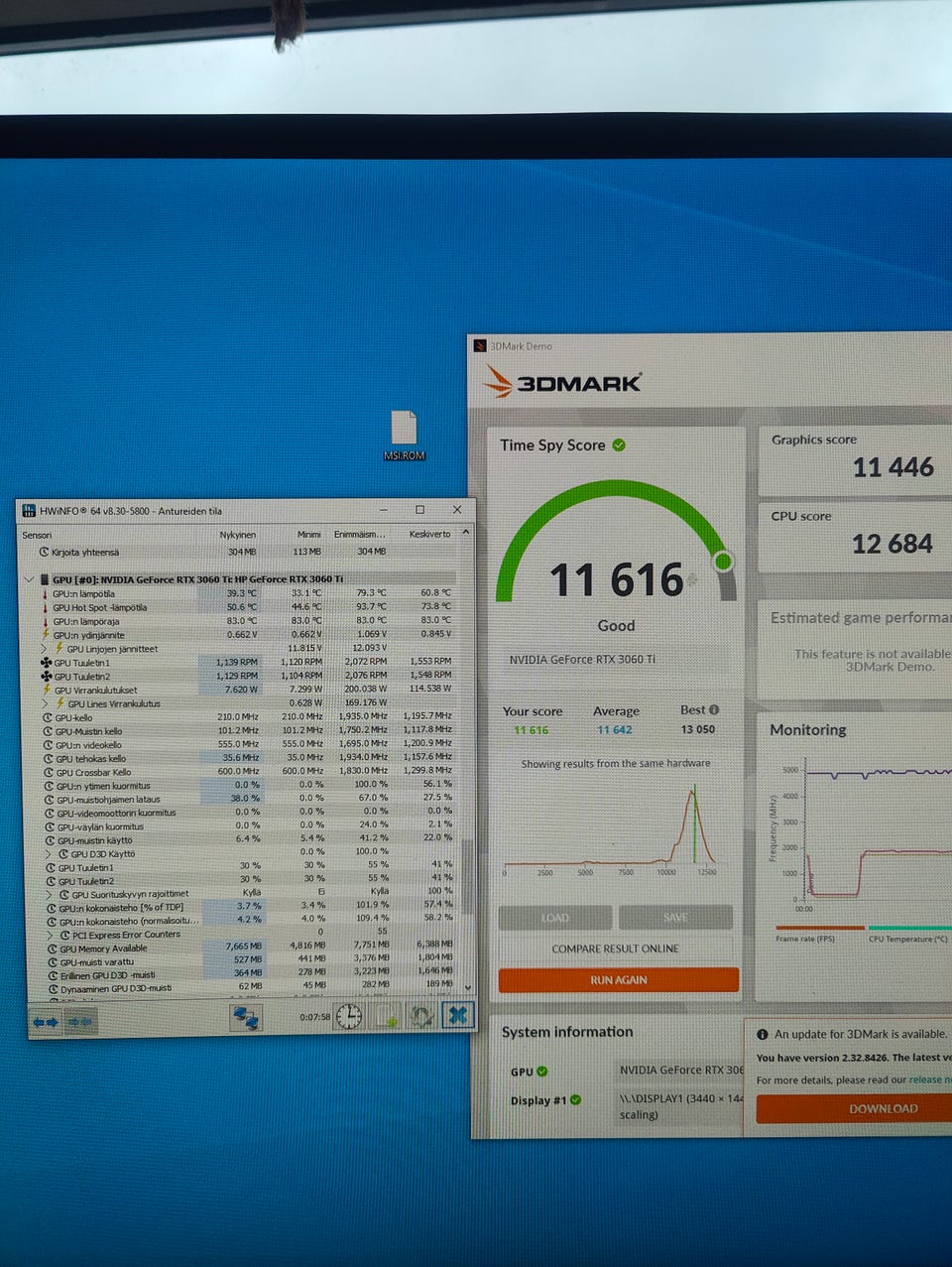Click the Enimmäism... column header
Image resolution: width=952 pixels, height=1267 pixels.
coord(359,534)
